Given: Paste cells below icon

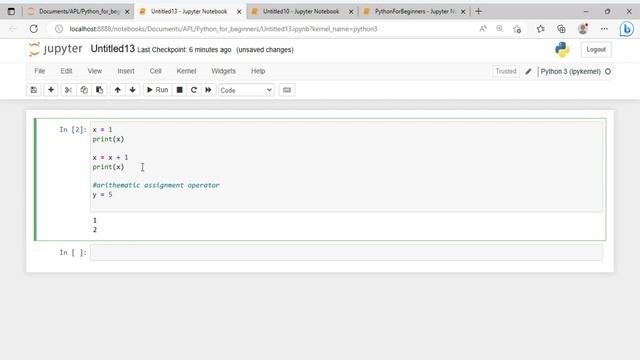Looking at the screenshot, I should 99,90.
